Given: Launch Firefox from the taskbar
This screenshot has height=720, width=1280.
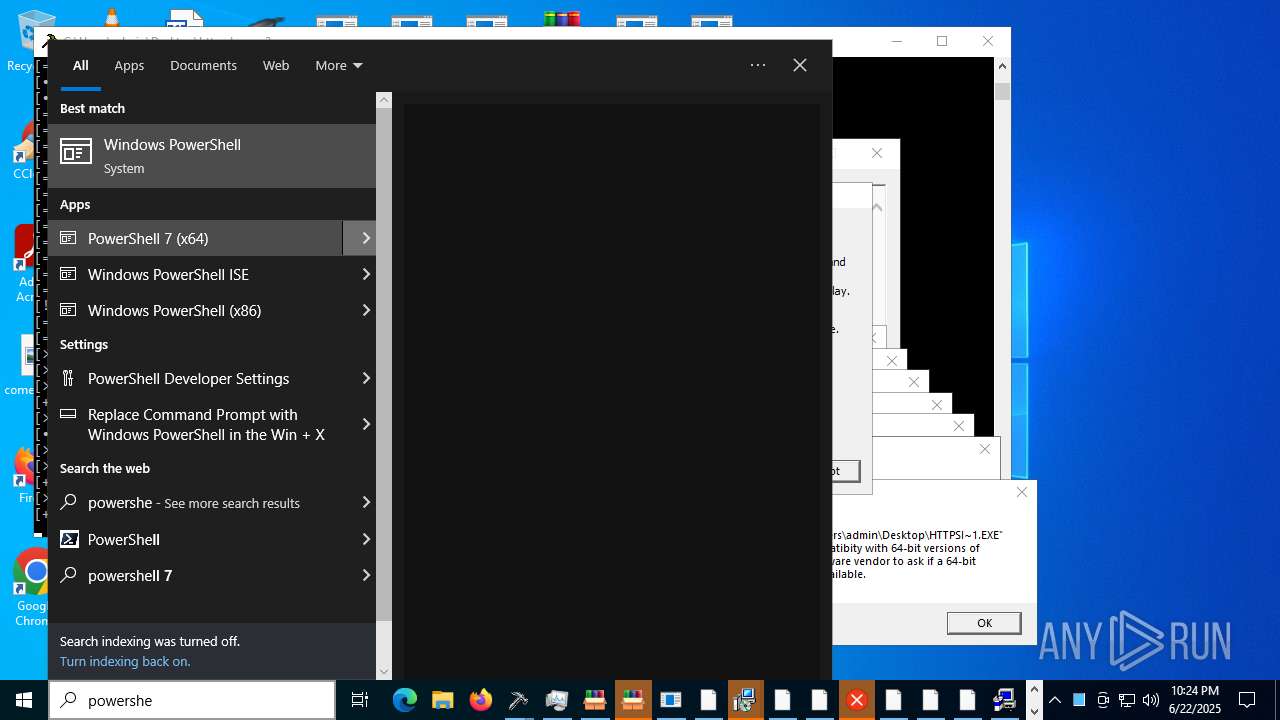Looking at the screenshot, I should point(480,700).
